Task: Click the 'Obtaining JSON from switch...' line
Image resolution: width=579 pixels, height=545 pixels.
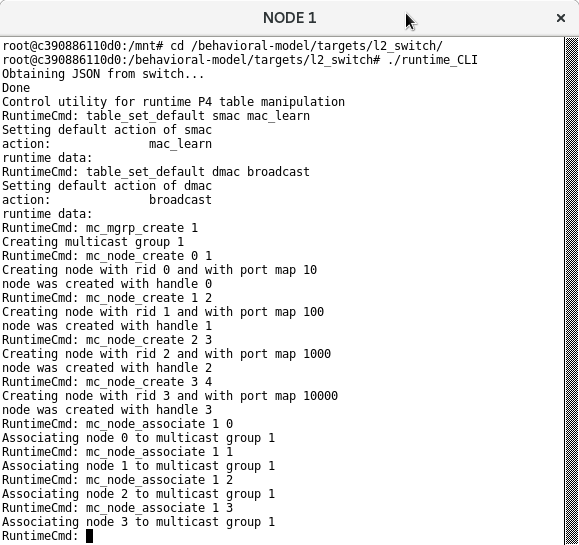Action: pyautogui.click(x=103, y=74)
